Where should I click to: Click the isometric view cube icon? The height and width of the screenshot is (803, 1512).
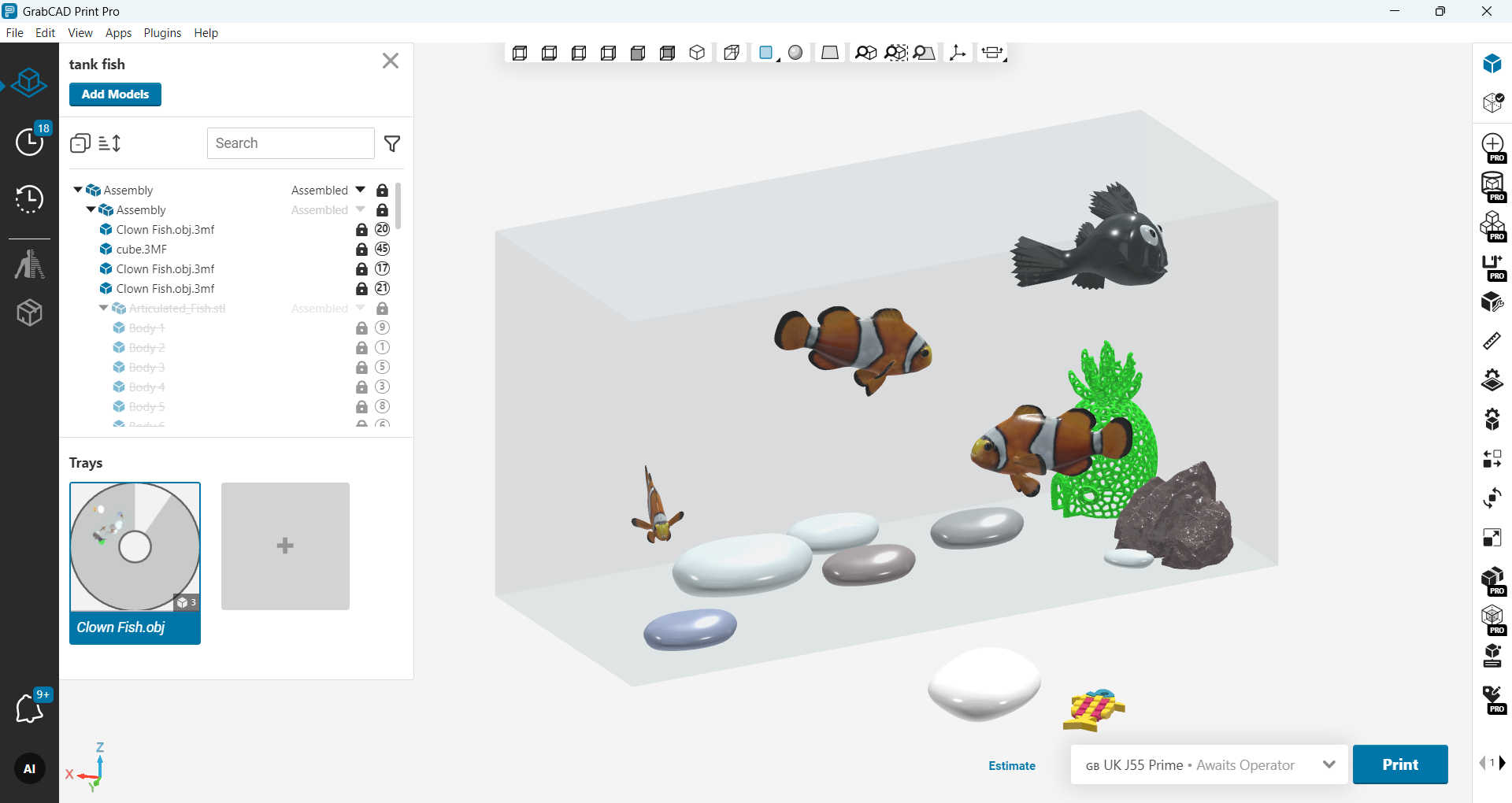pos(697,53)
